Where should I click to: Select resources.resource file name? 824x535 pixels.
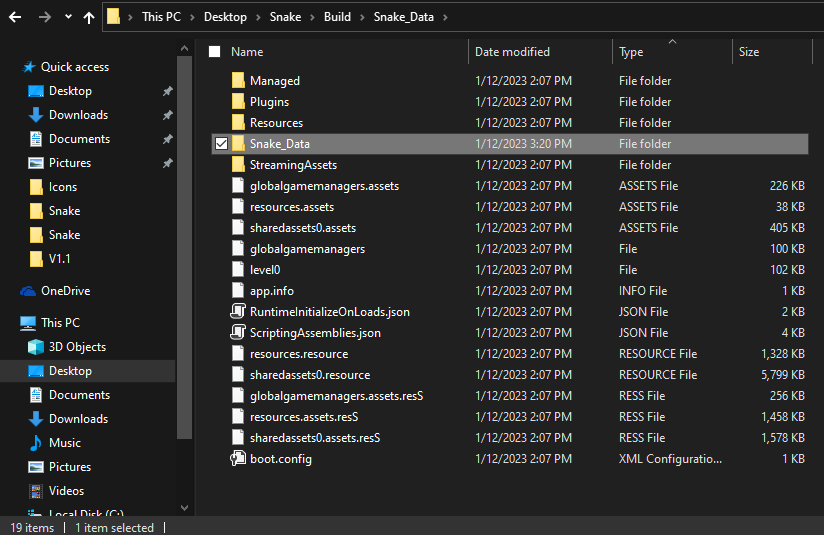[x=299, y=354]
